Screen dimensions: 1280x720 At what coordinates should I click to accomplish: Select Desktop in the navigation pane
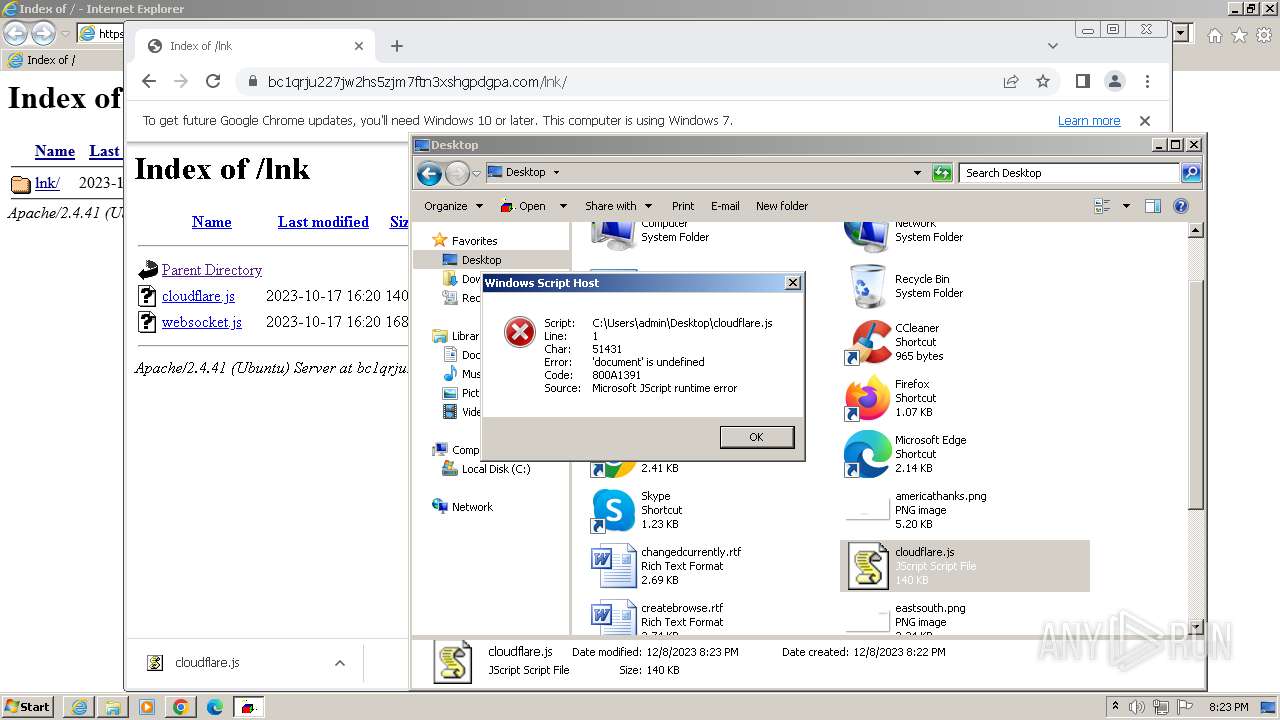(x=481, y=260)
